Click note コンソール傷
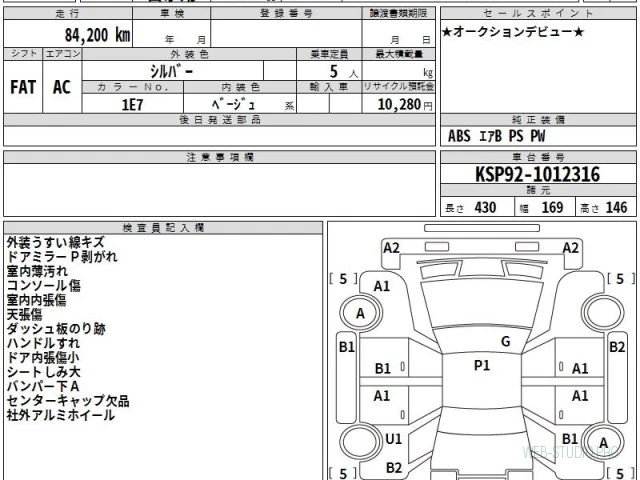The image size is (640, 480). [44, 285]
